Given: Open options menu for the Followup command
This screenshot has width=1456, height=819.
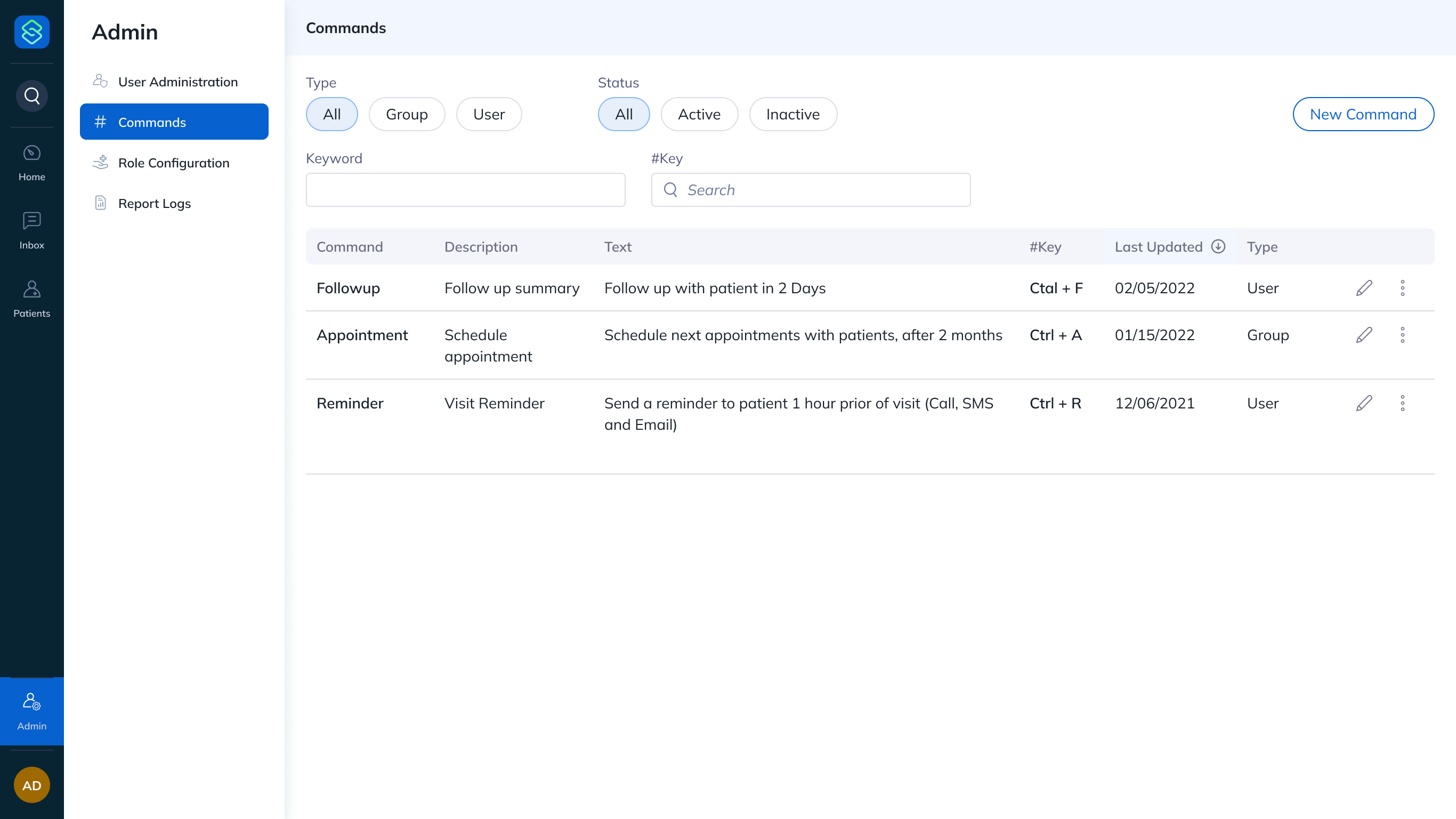Looking at the screenshot, I should (x=1402, y=288).
